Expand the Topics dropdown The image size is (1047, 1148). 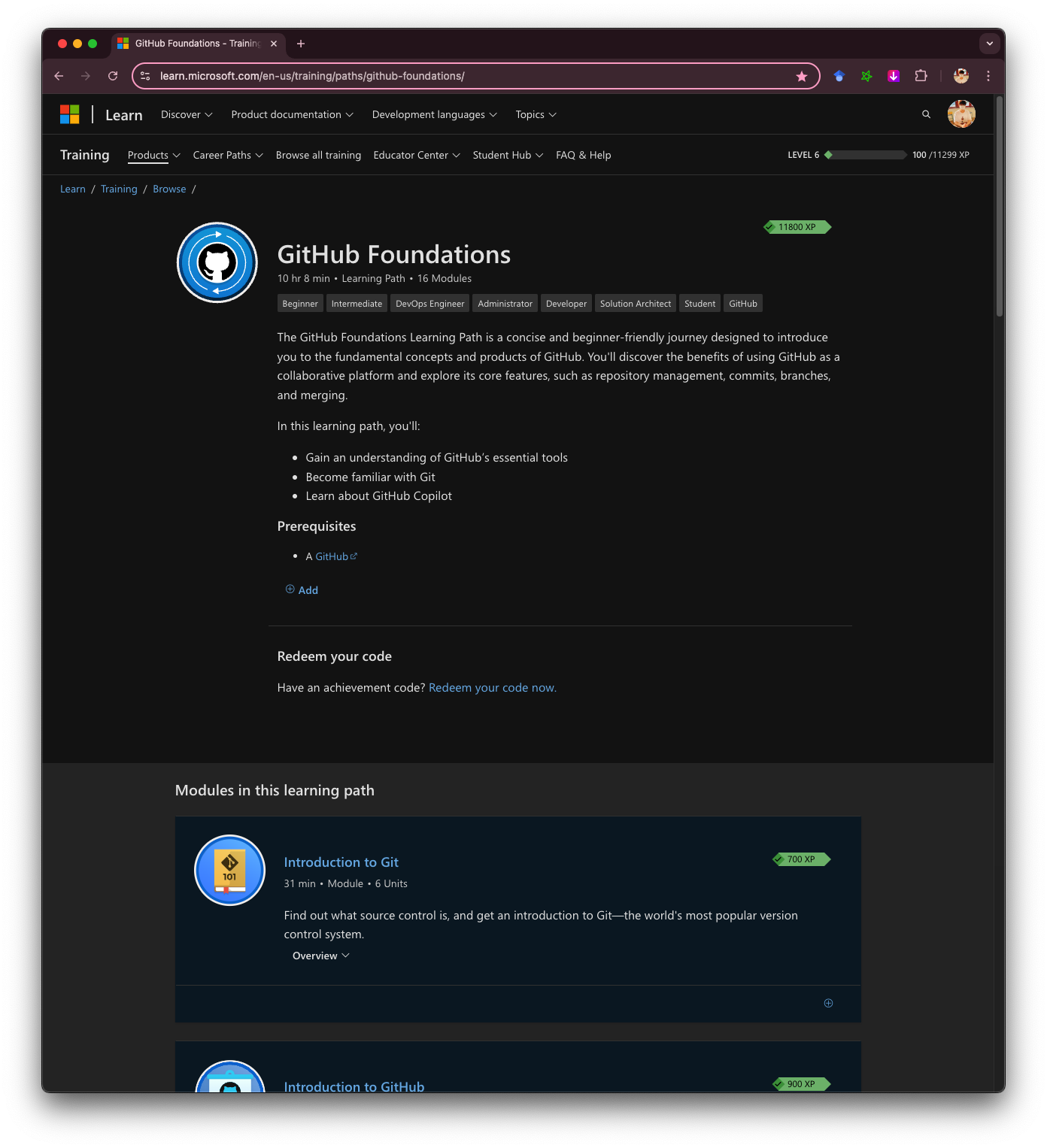coord(536,114)
